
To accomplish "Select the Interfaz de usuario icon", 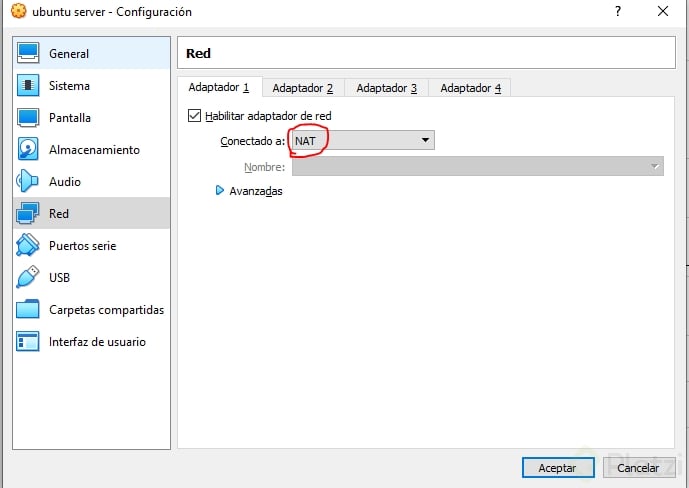I will 28,342.
